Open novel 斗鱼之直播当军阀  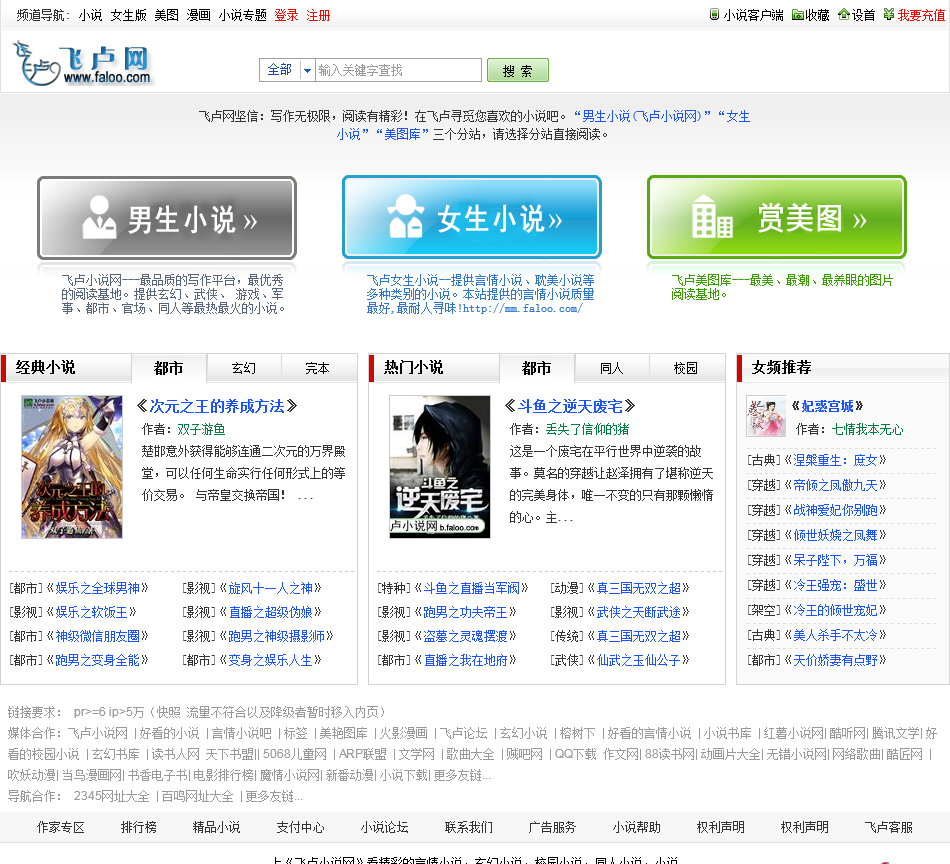click(x=471, y=588)
